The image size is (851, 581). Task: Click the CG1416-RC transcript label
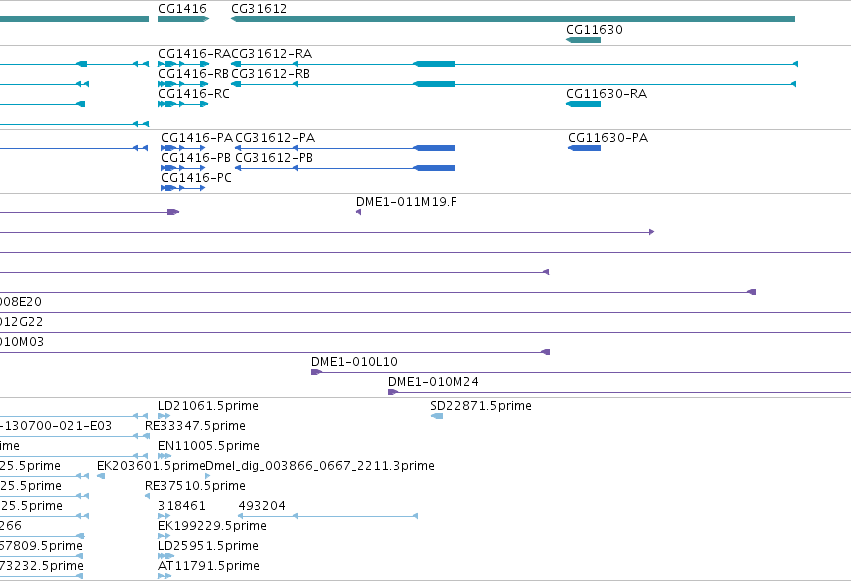(x=194, y=94)
